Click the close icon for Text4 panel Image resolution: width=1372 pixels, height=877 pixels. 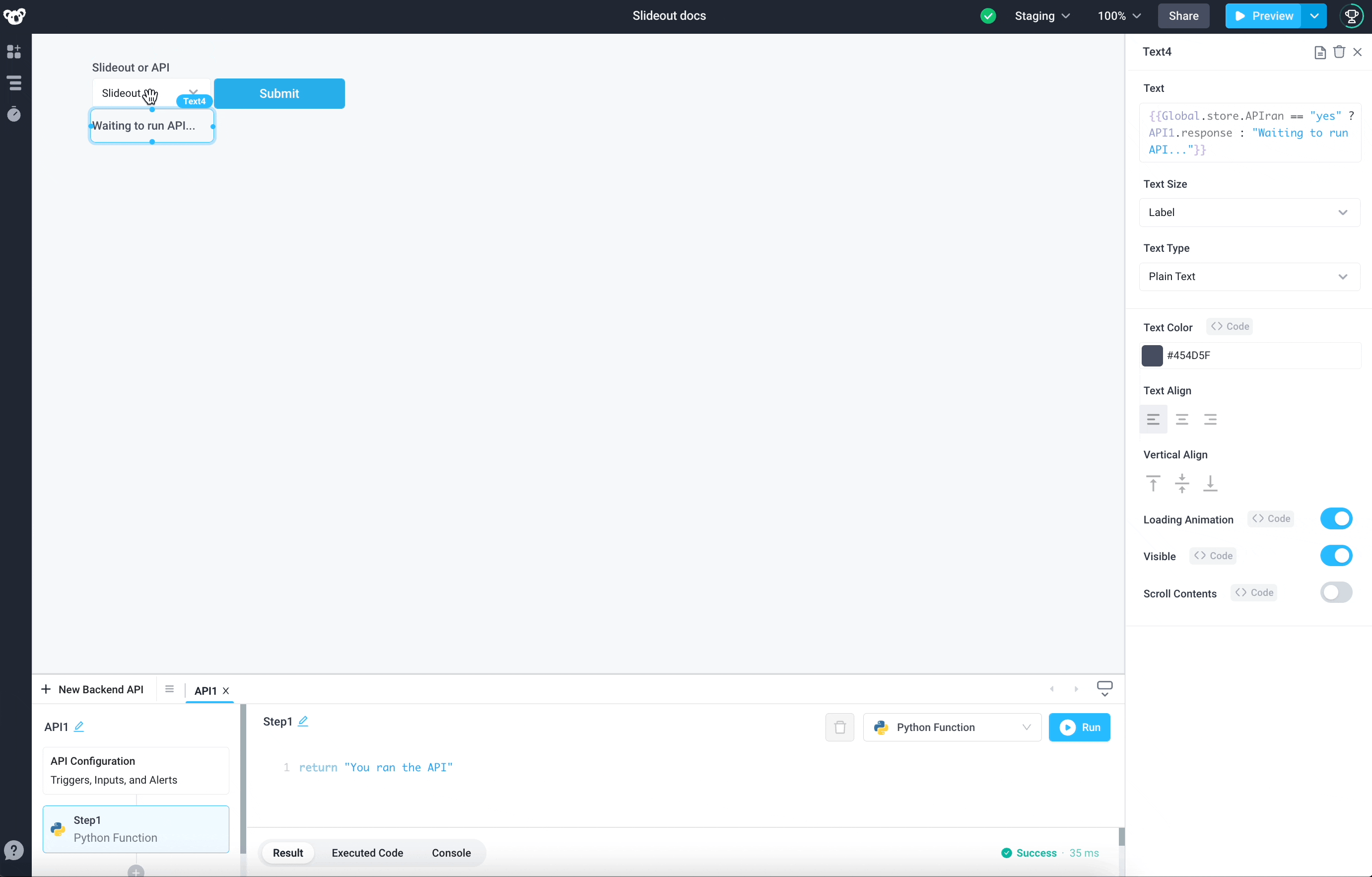(x=1358, y=51)
